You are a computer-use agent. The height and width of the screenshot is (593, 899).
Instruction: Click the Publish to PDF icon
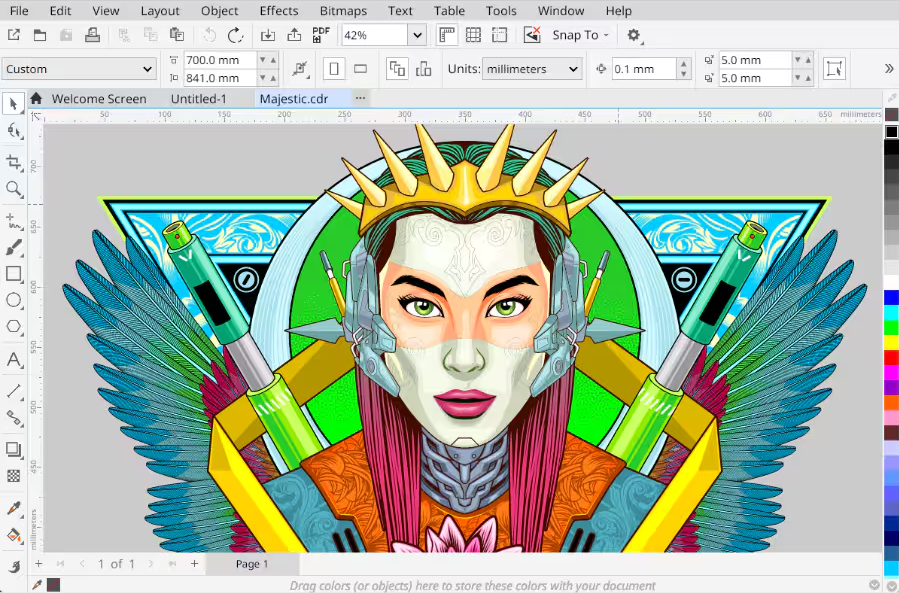[x=320, y=33]
